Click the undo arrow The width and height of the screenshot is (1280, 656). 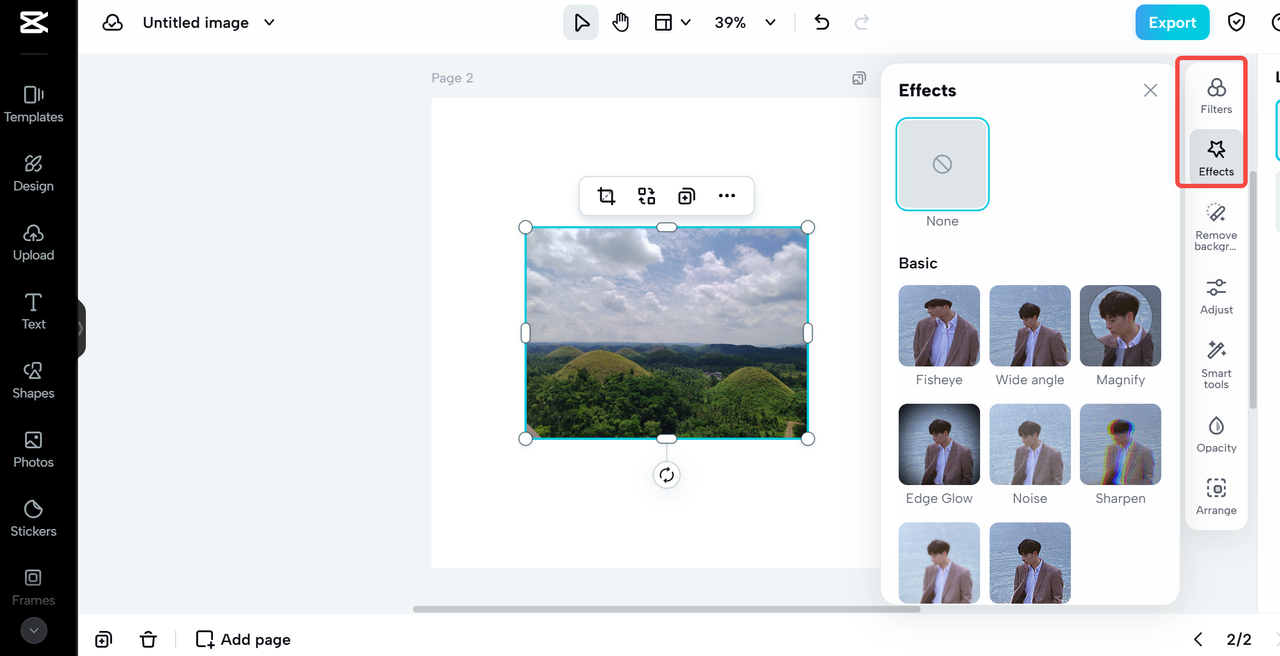tap(822, 22)
